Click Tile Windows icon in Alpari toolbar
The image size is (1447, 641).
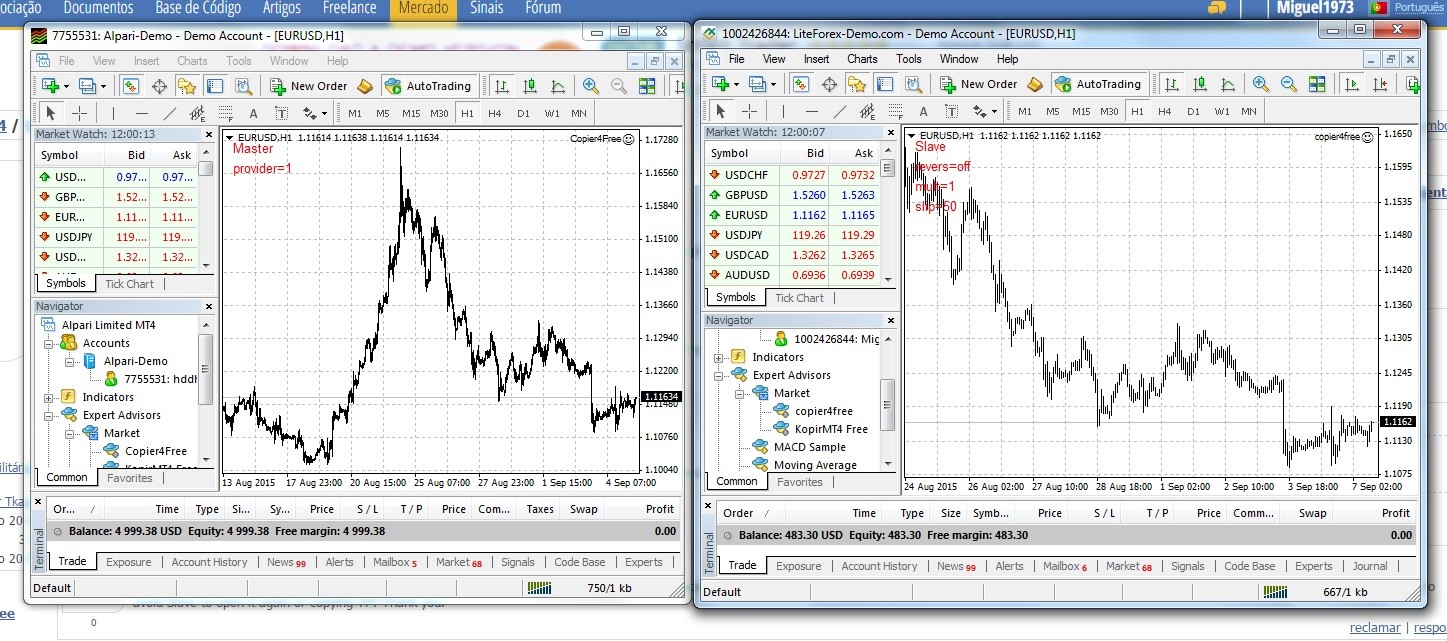click(x=647, y=86)
